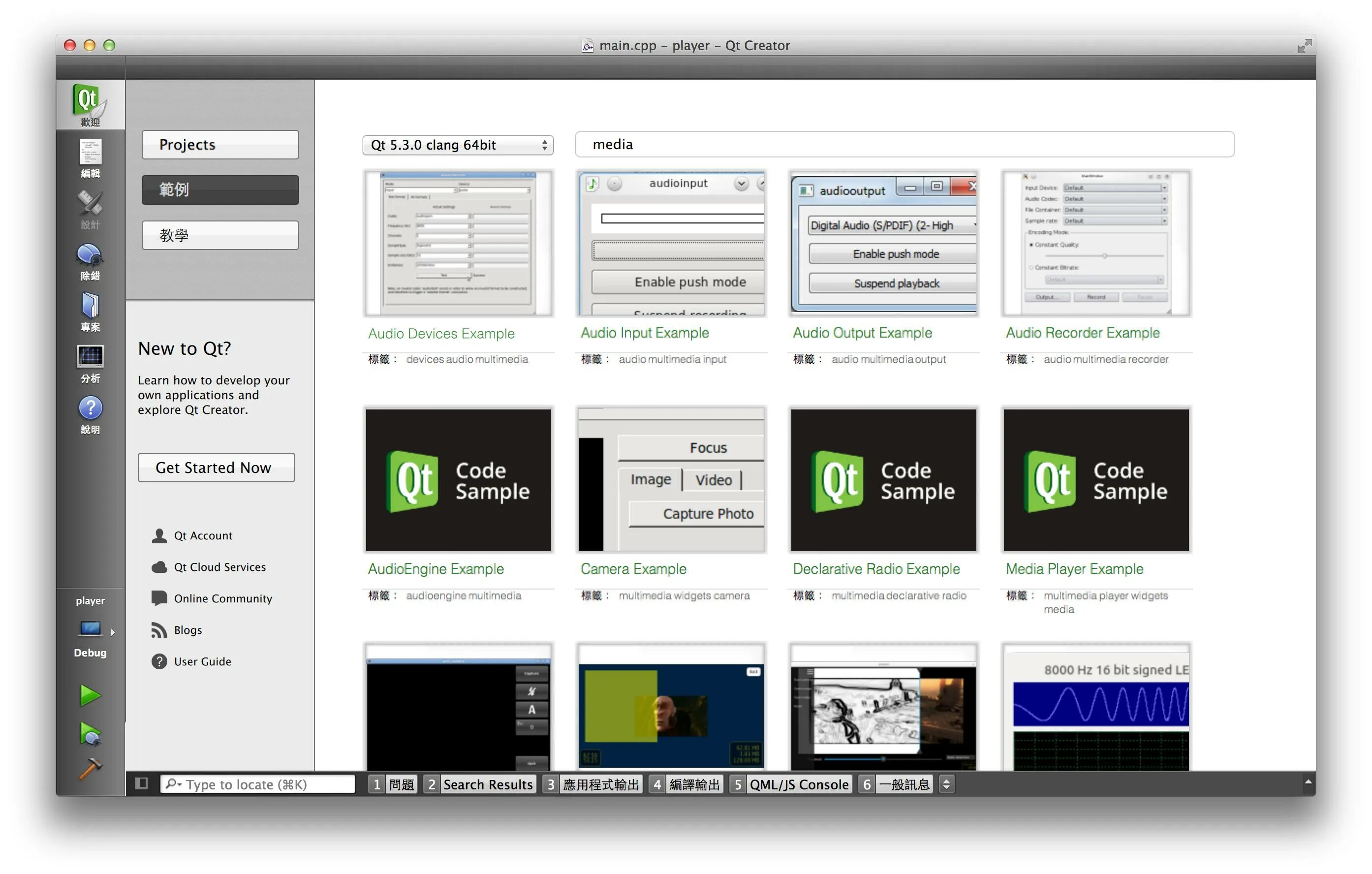1372x874 pixels.
Task: Open the Audio Recorder Example thumbnail
Action: (1095, 243)
